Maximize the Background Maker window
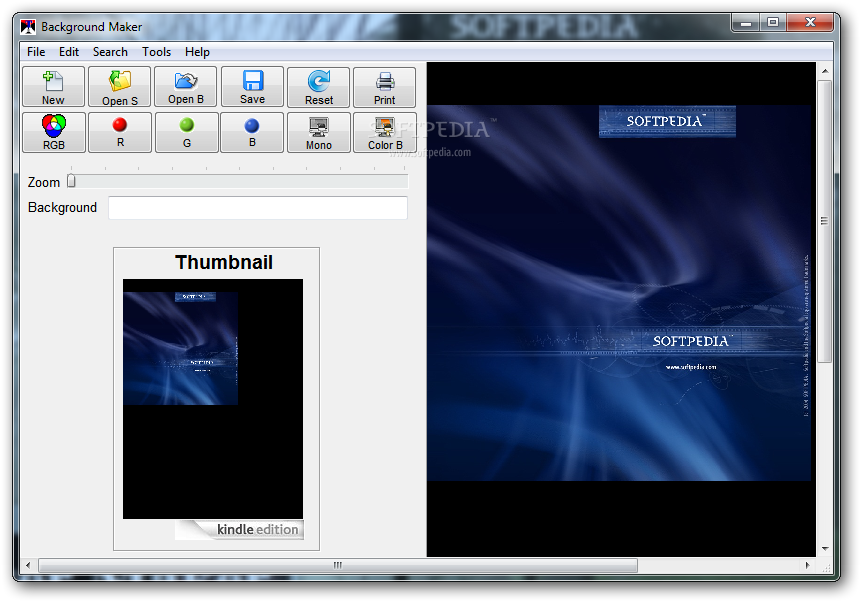Image resolution: width=861 pixels, height=602 pixels. [773, 23]
